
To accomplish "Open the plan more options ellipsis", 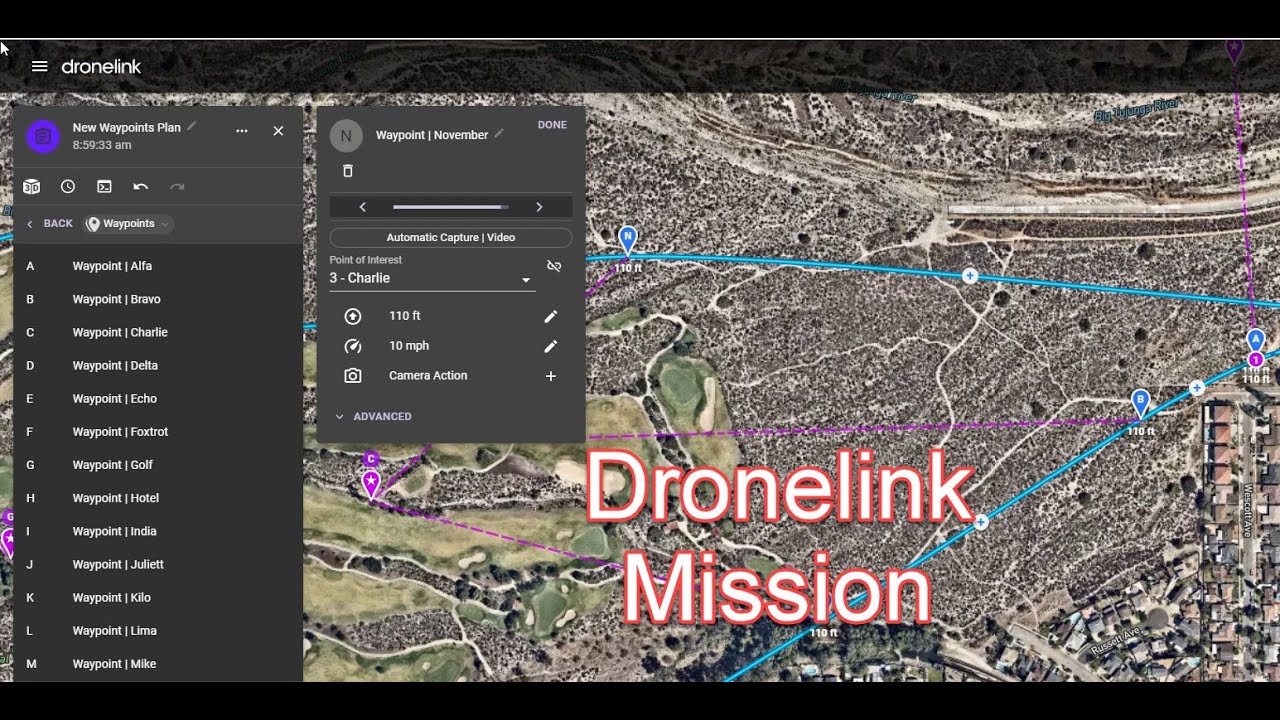I will pos(242,131).
